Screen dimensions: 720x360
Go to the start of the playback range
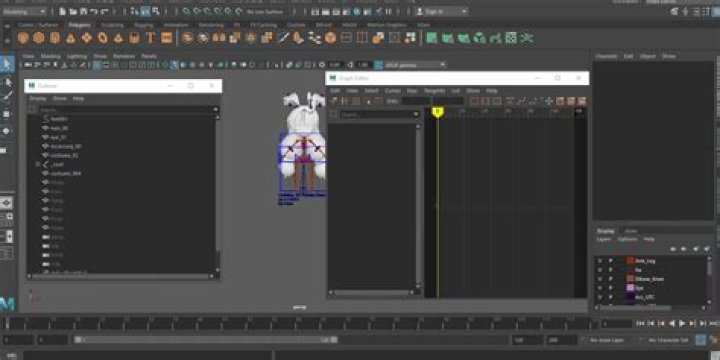click(x=641, y=324)
